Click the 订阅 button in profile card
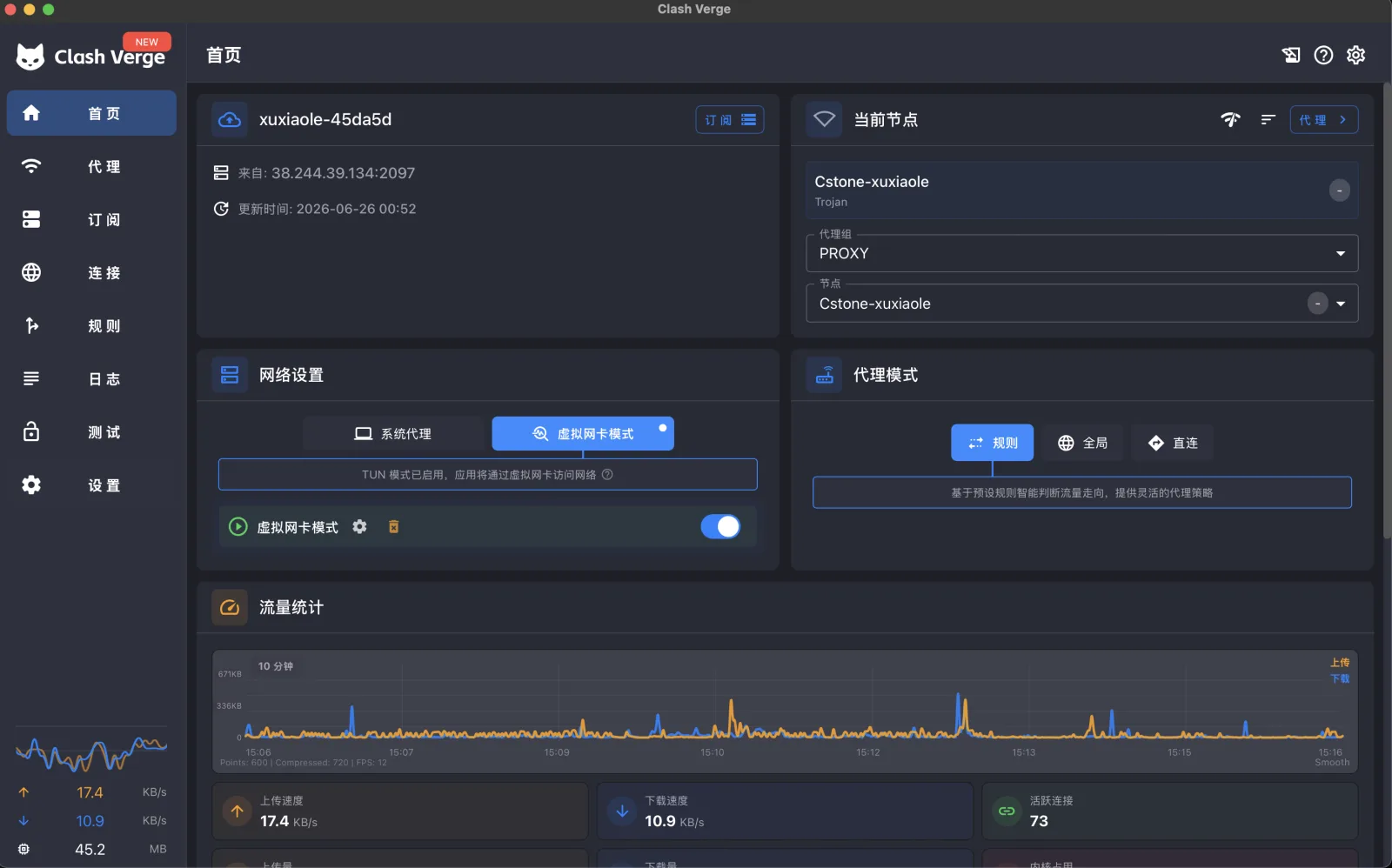 [729, 120]
